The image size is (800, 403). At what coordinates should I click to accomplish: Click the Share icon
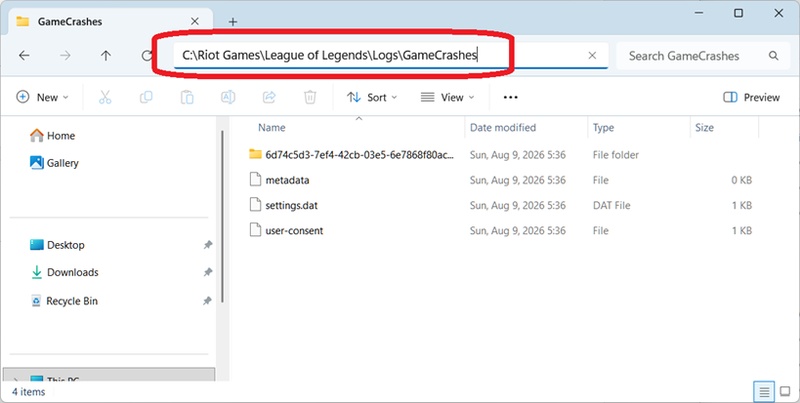pyautogui.click(x=269, y=97)
